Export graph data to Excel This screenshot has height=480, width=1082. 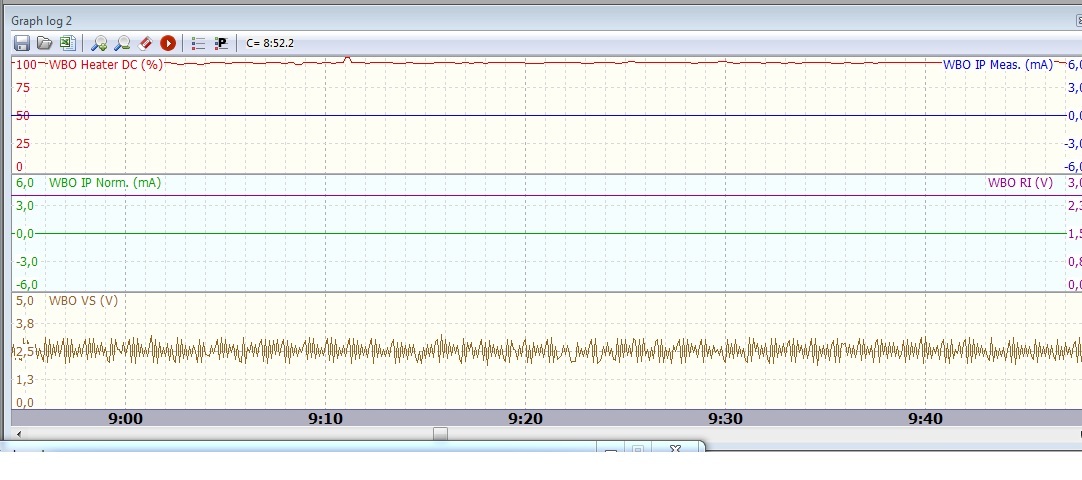[x=67, y=43]
